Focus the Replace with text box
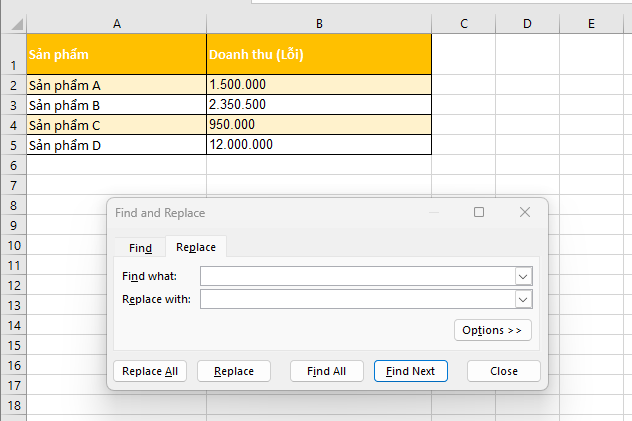Image resolution: width=632 pixels, height=421 pixels. click(x=357, y=299)
